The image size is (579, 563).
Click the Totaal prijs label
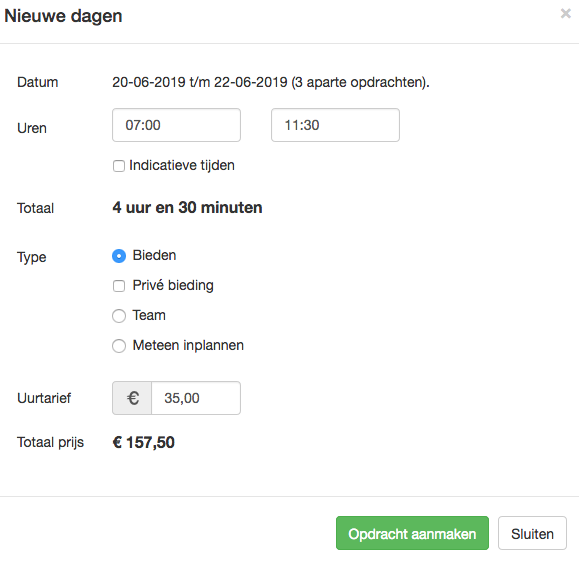51,442
